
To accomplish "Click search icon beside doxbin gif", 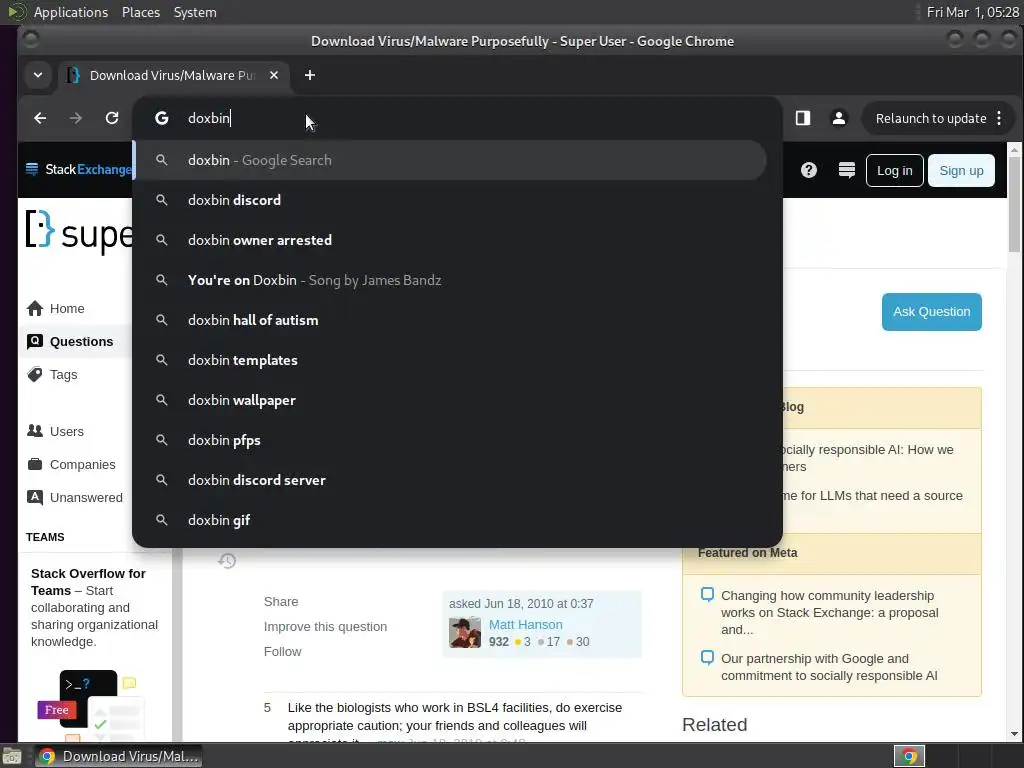I will tap(161, 520).
